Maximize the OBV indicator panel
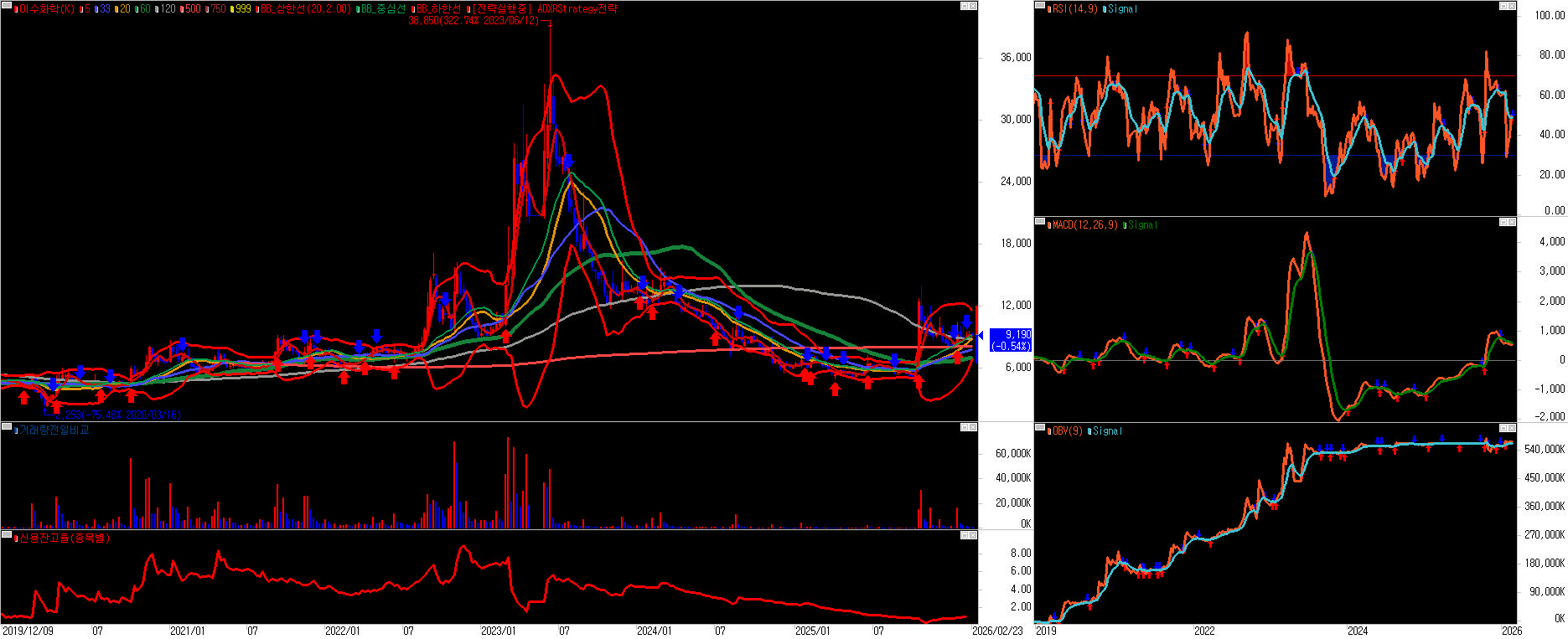This screenshot has width=1568, height=639. 1503,428
